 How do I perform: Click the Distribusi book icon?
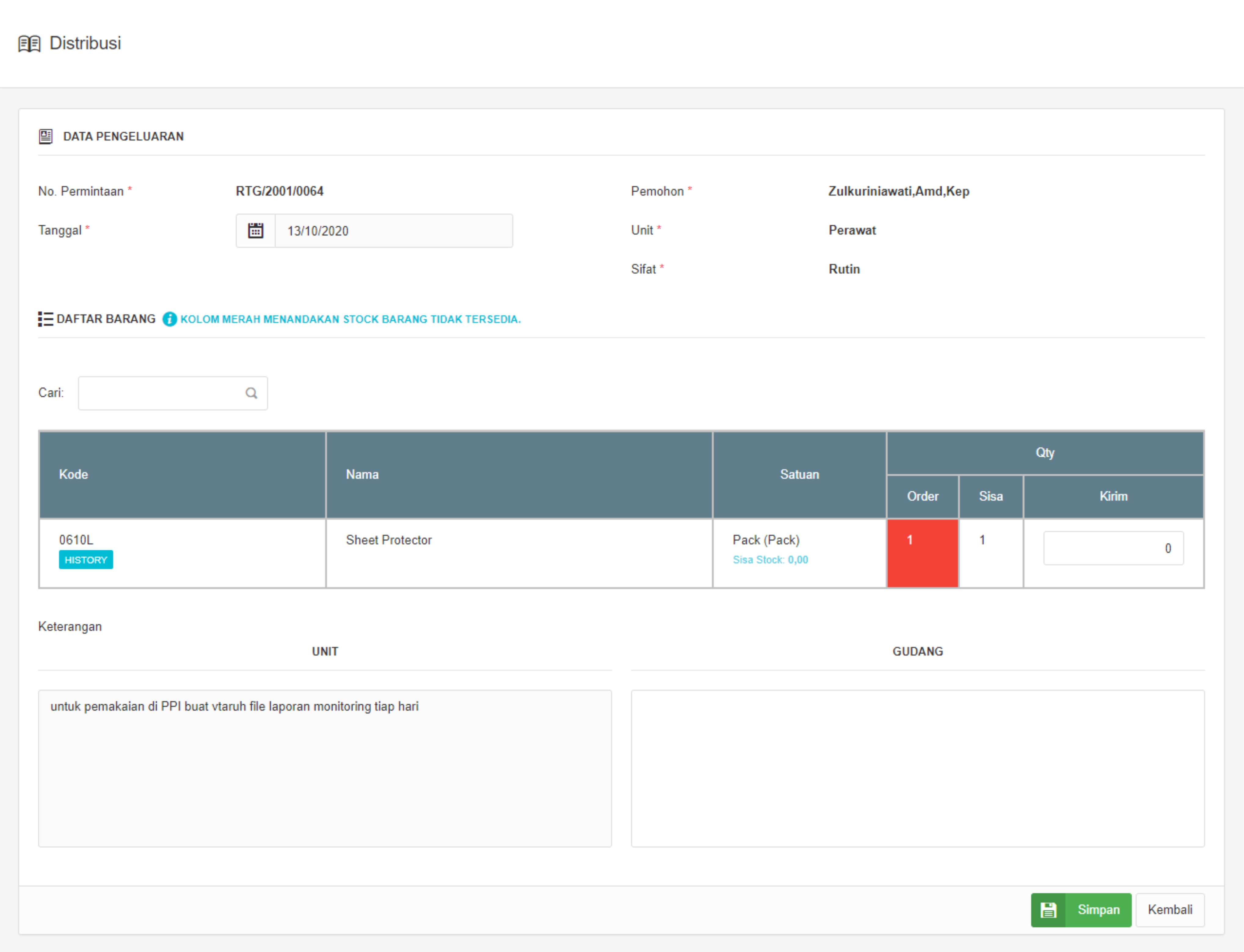(x=29, y=44)
